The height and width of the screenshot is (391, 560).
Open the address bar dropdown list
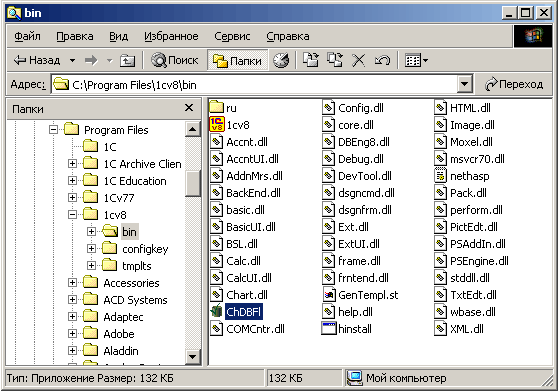pos(464,85)
